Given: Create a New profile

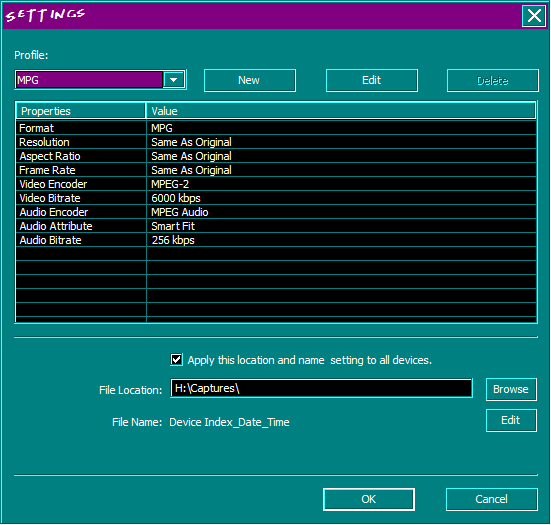Looking at the screenshot, I should coord(249,80).
